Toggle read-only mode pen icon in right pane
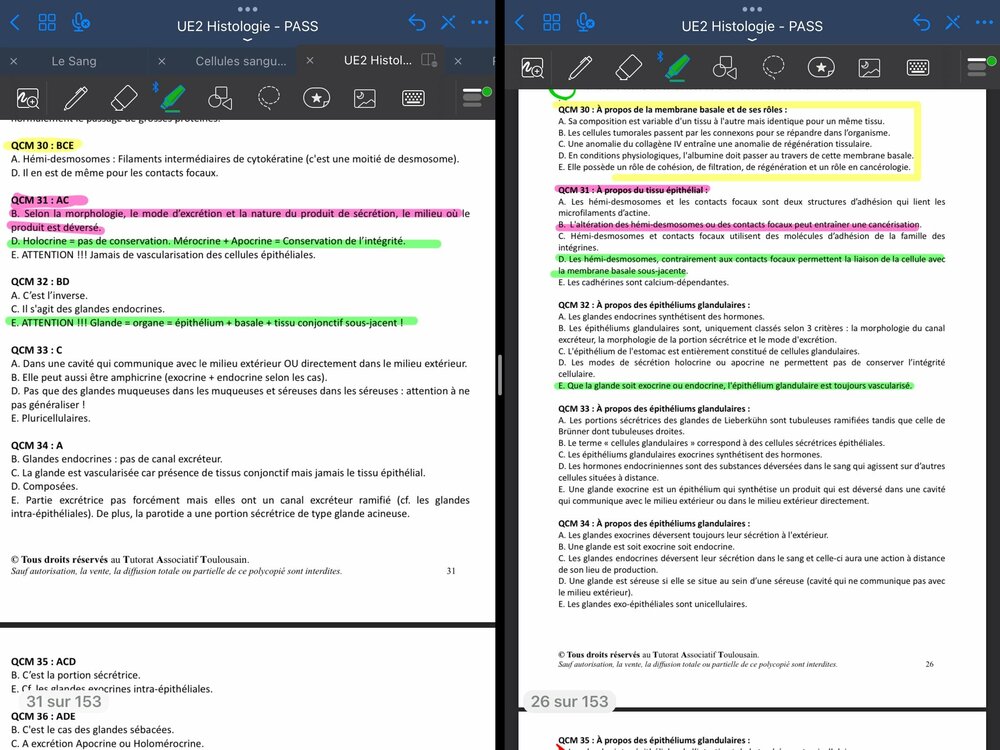 pos(951,22)
